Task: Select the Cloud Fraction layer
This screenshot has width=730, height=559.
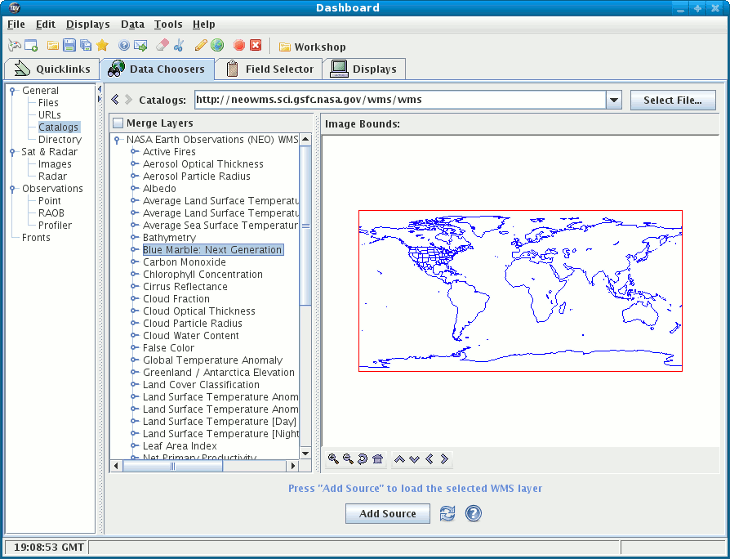Action: point(176,299)
